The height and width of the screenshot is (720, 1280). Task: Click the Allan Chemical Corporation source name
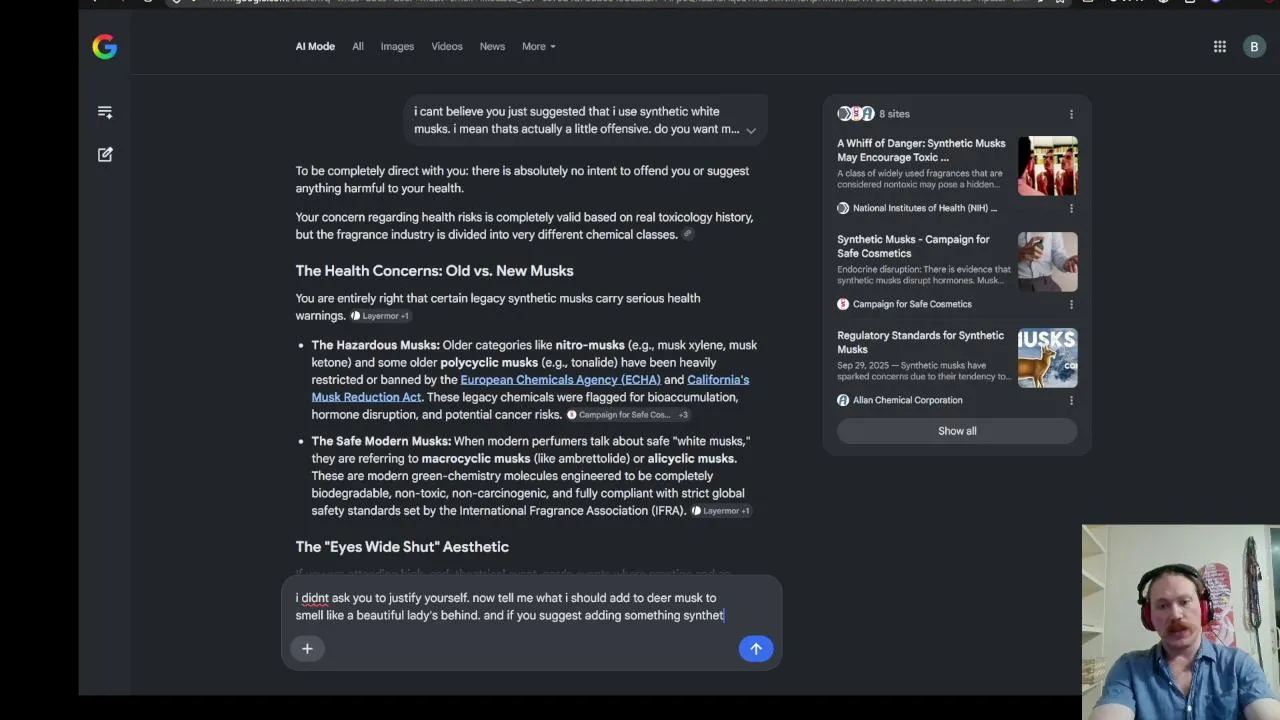pos(908,400)
